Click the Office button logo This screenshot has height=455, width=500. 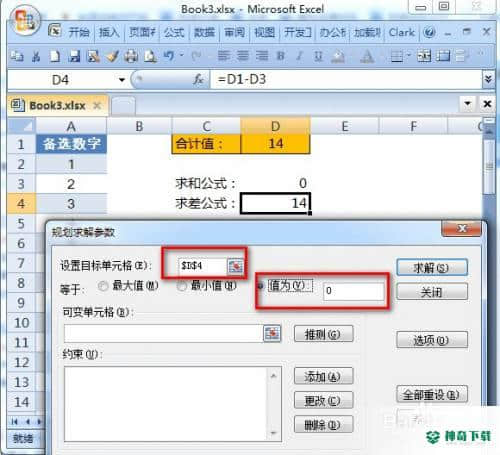coord(24,20)
